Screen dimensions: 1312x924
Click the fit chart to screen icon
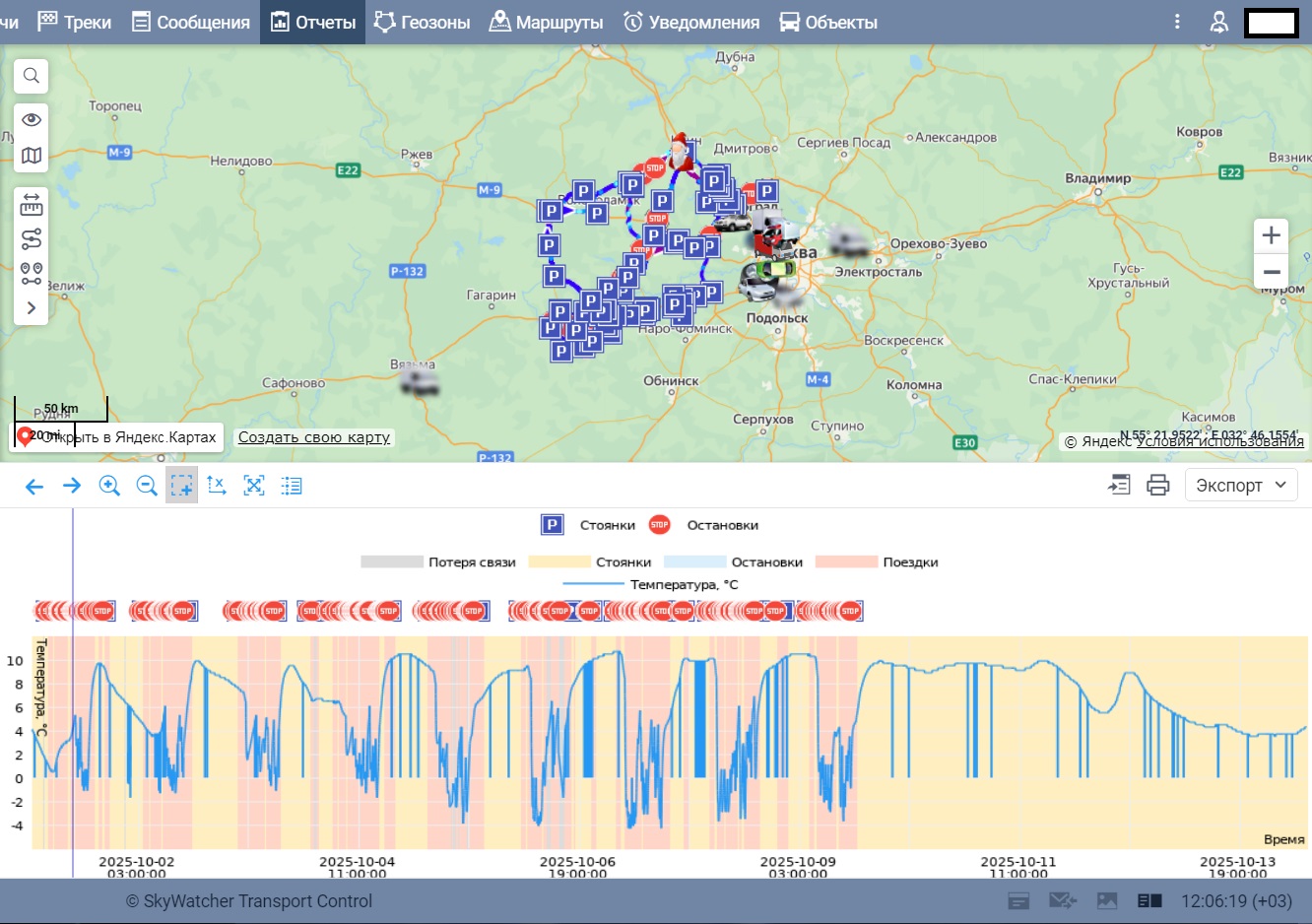point(254,486)
